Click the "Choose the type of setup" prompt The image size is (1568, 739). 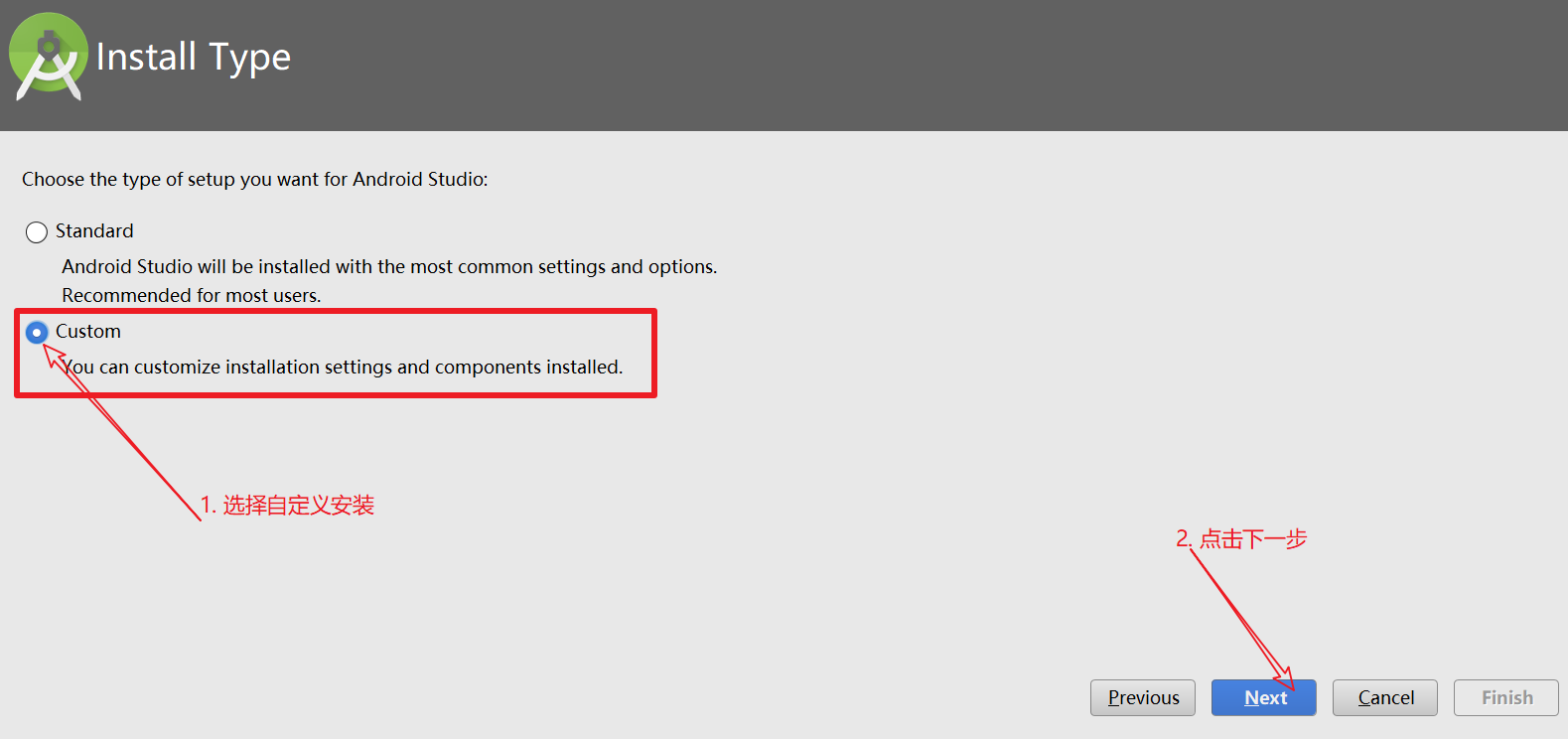click(255, 179)
